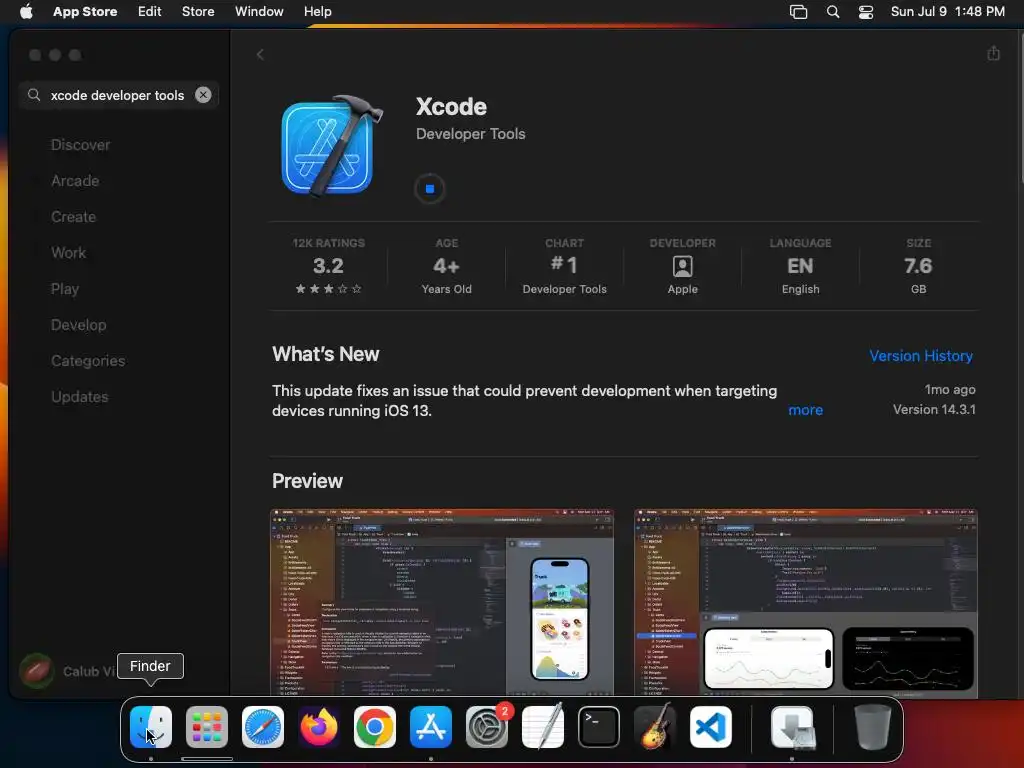
Task: Clear the search field text
Action: tap(203, 95)
